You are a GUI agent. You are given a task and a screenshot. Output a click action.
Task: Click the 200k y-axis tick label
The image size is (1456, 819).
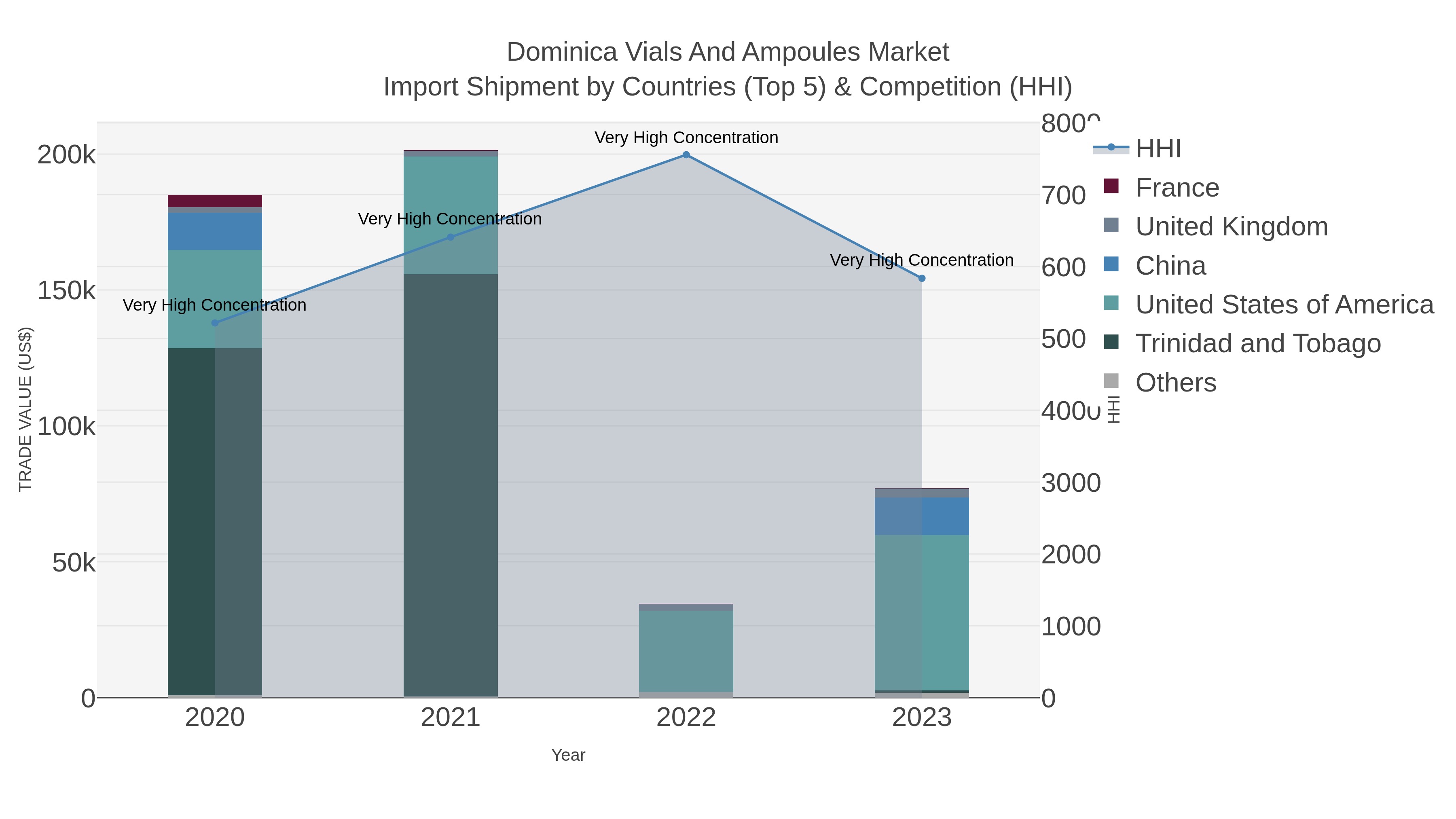click(x=67, y=155)
